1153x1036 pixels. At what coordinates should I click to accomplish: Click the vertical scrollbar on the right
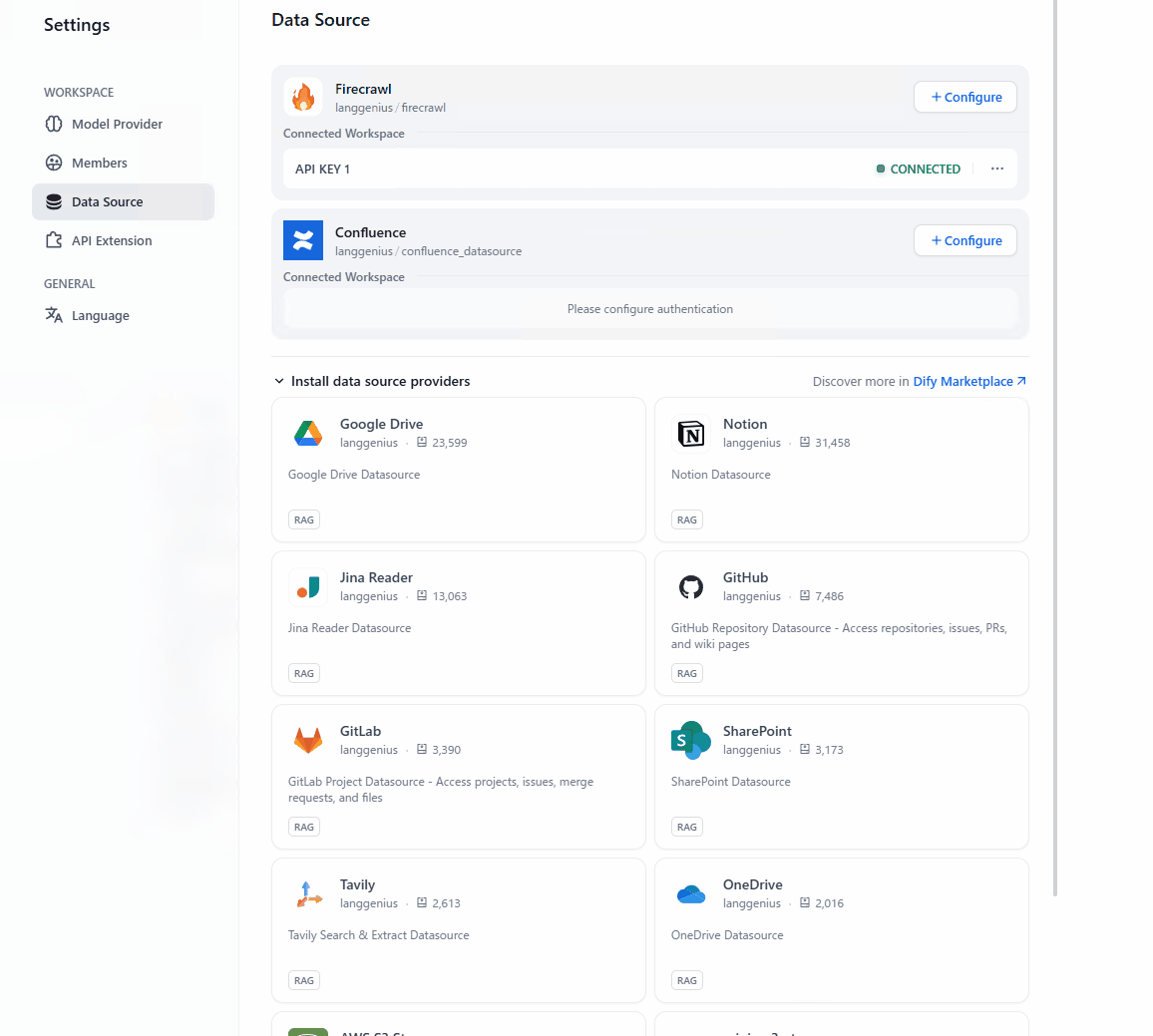[1056, 449]
